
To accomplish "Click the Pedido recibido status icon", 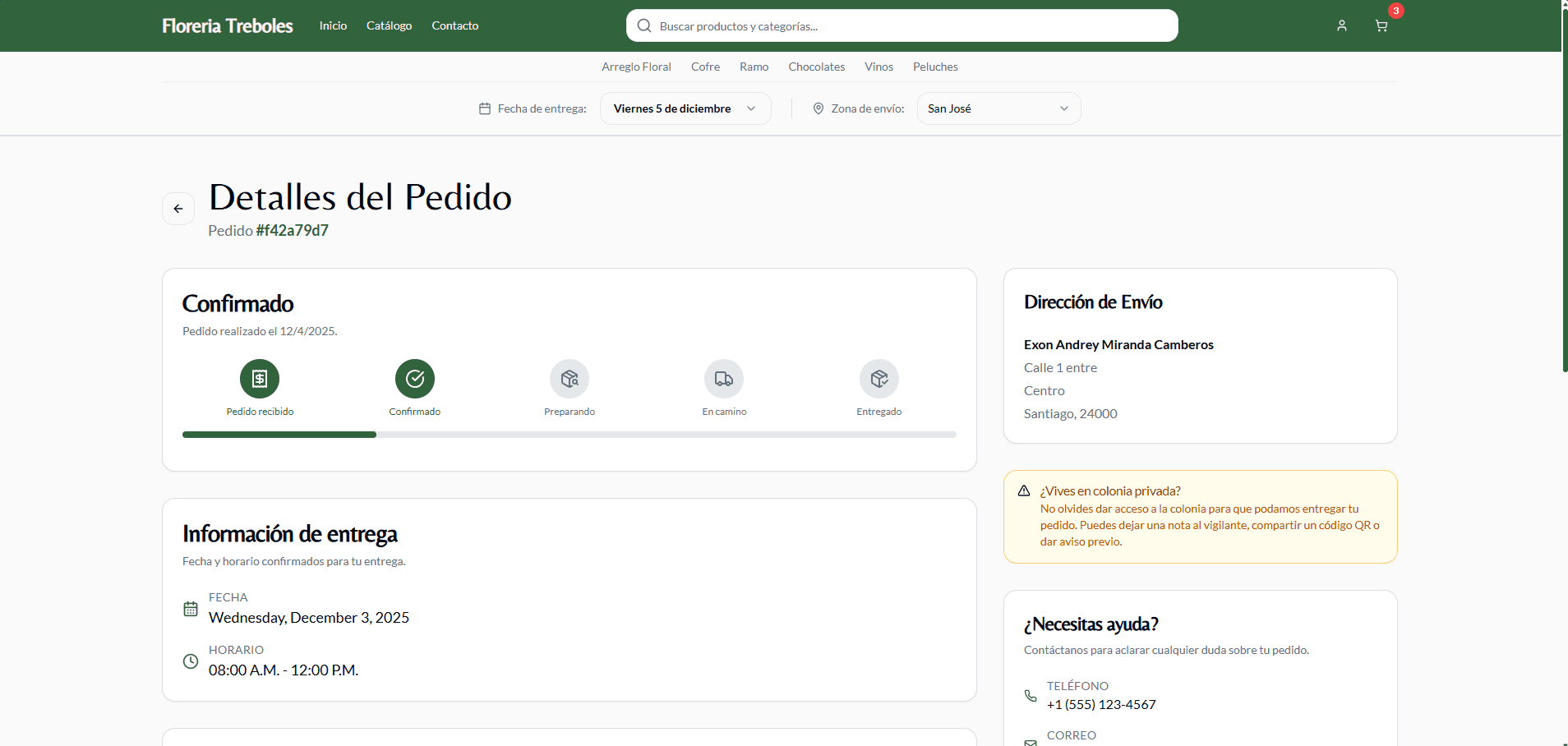I will (260, 379).
